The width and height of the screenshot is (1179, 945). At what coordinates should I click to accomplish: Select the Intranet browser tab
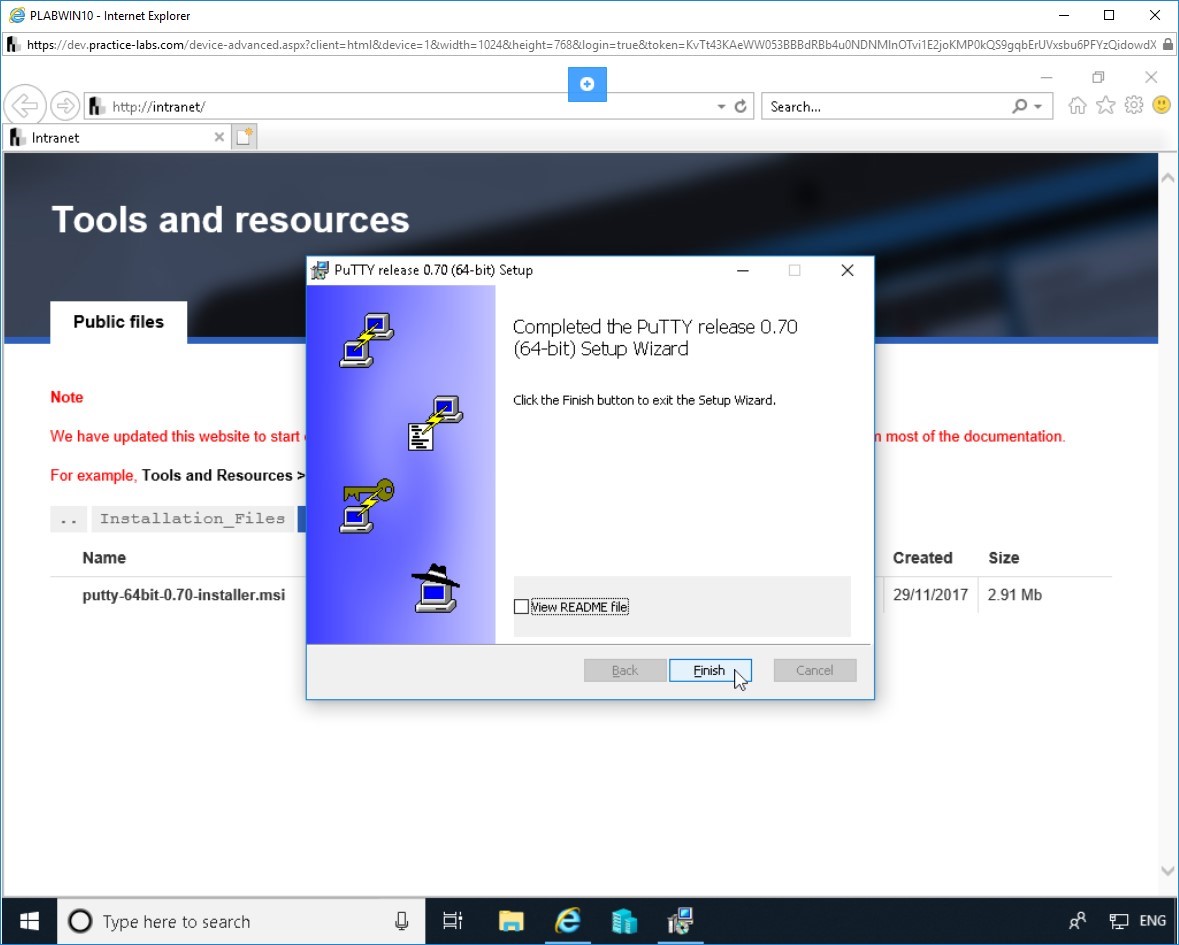[x=117, y=138]
